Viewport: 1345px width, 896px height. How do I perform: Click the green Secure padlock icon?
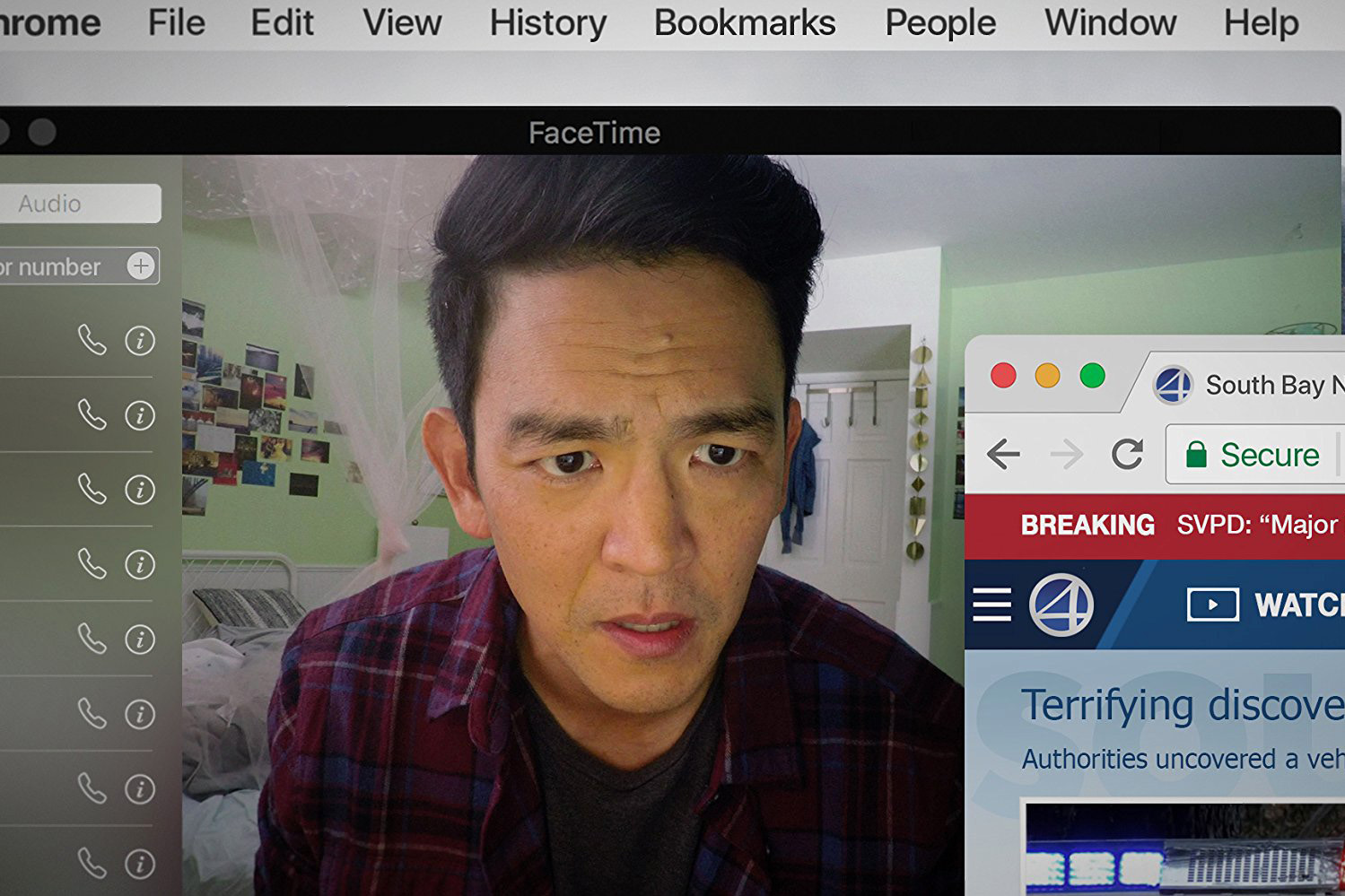coord(1196,455)
